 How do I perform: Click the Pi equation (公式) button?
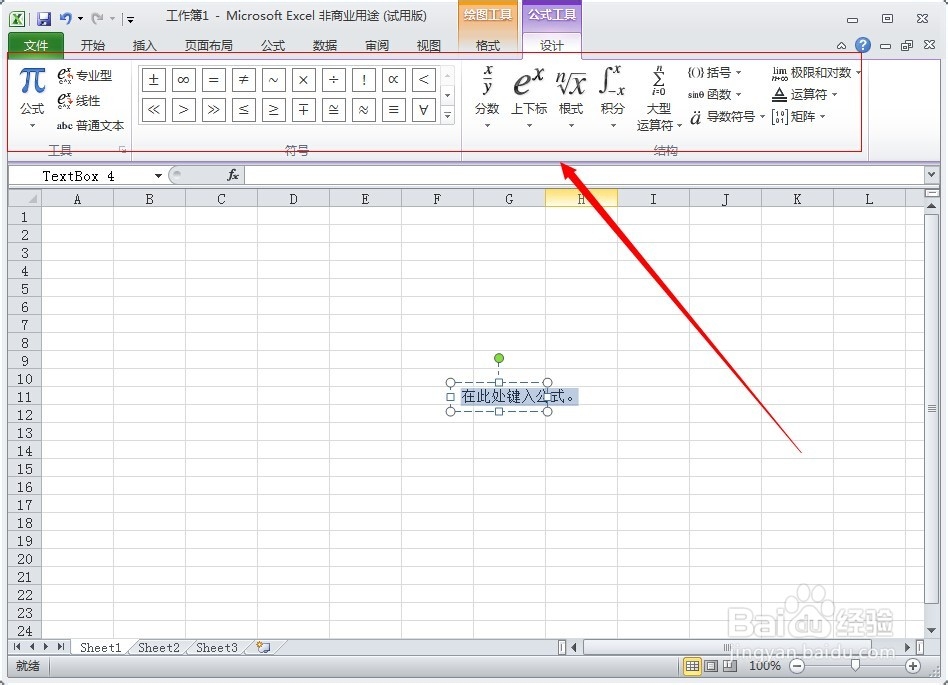click(x=32, y=97)
